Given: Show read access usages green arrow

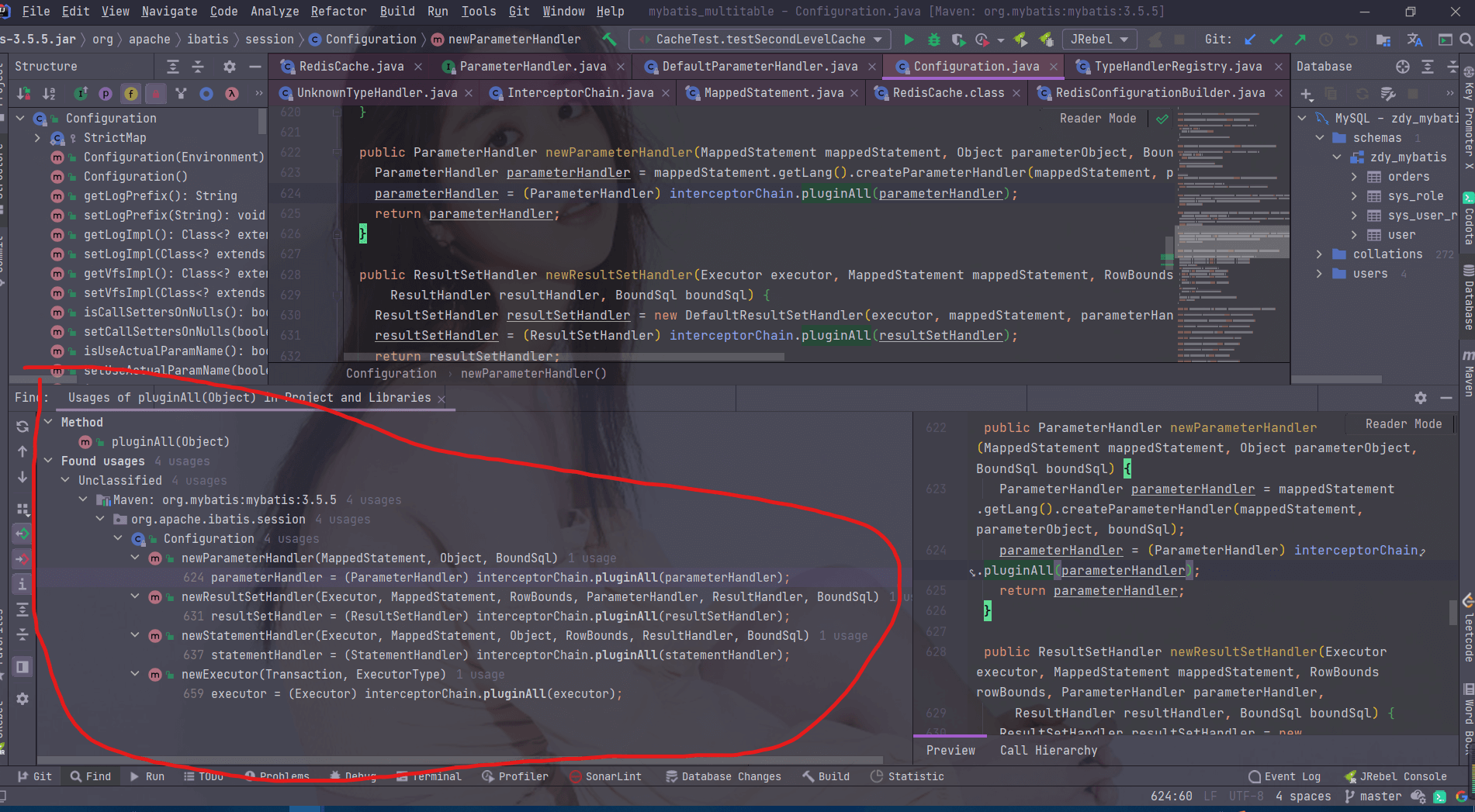Looking at the screenshot, I should tap(23, 534).
